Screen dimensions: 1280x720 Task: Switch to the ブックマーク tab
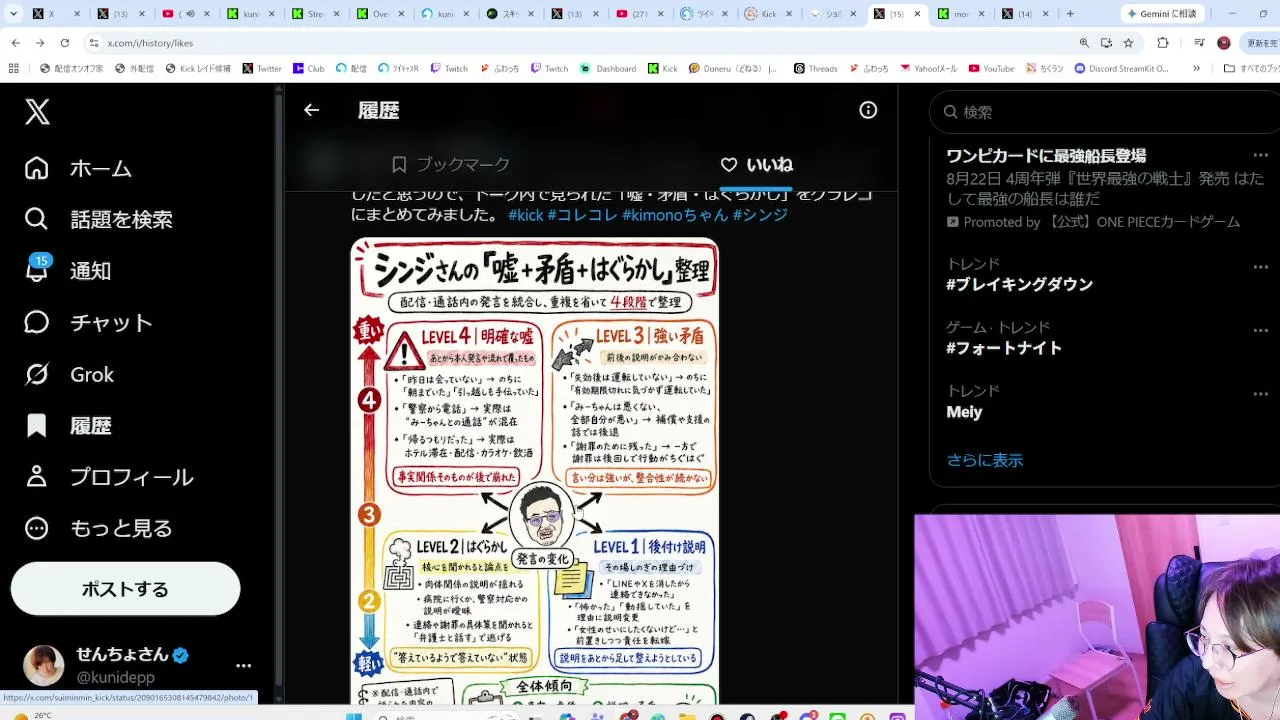[451, 164]
